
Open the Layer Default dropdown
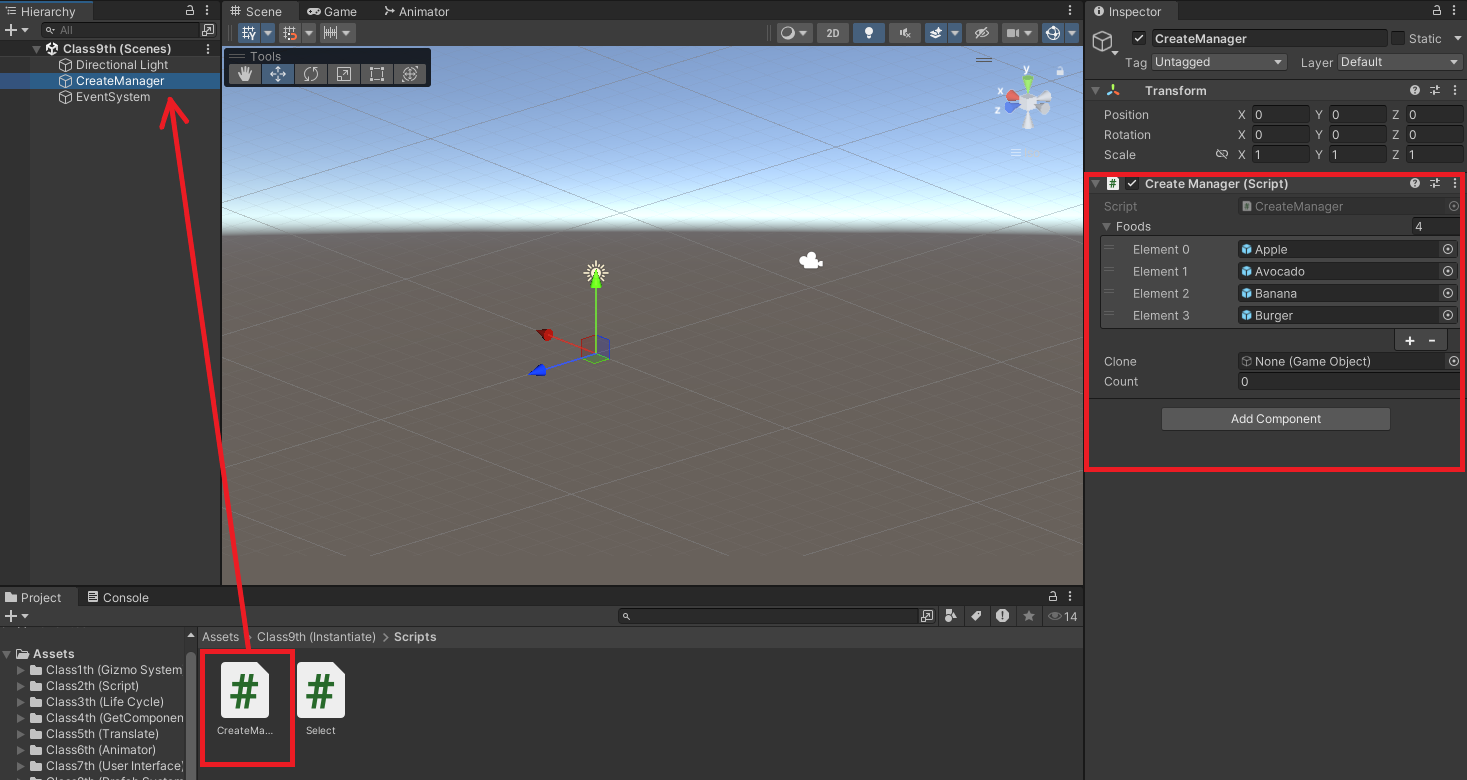coord(1400,62)
